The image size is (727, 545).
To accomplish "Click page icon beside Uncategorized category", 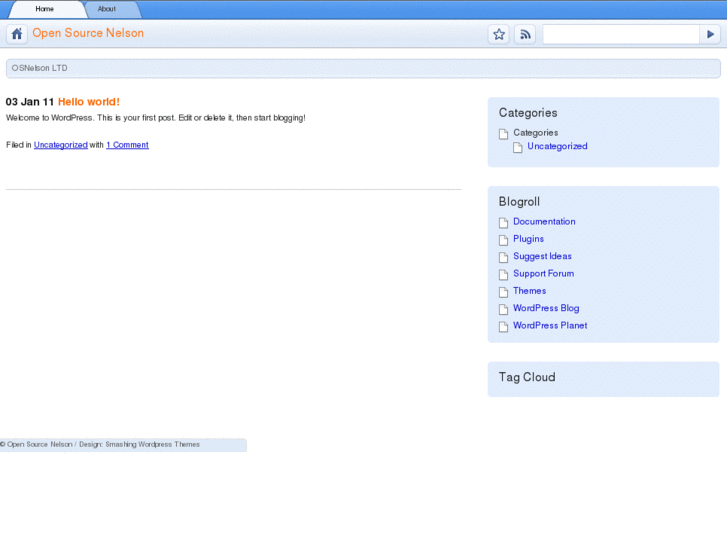I will coord(518,147).
